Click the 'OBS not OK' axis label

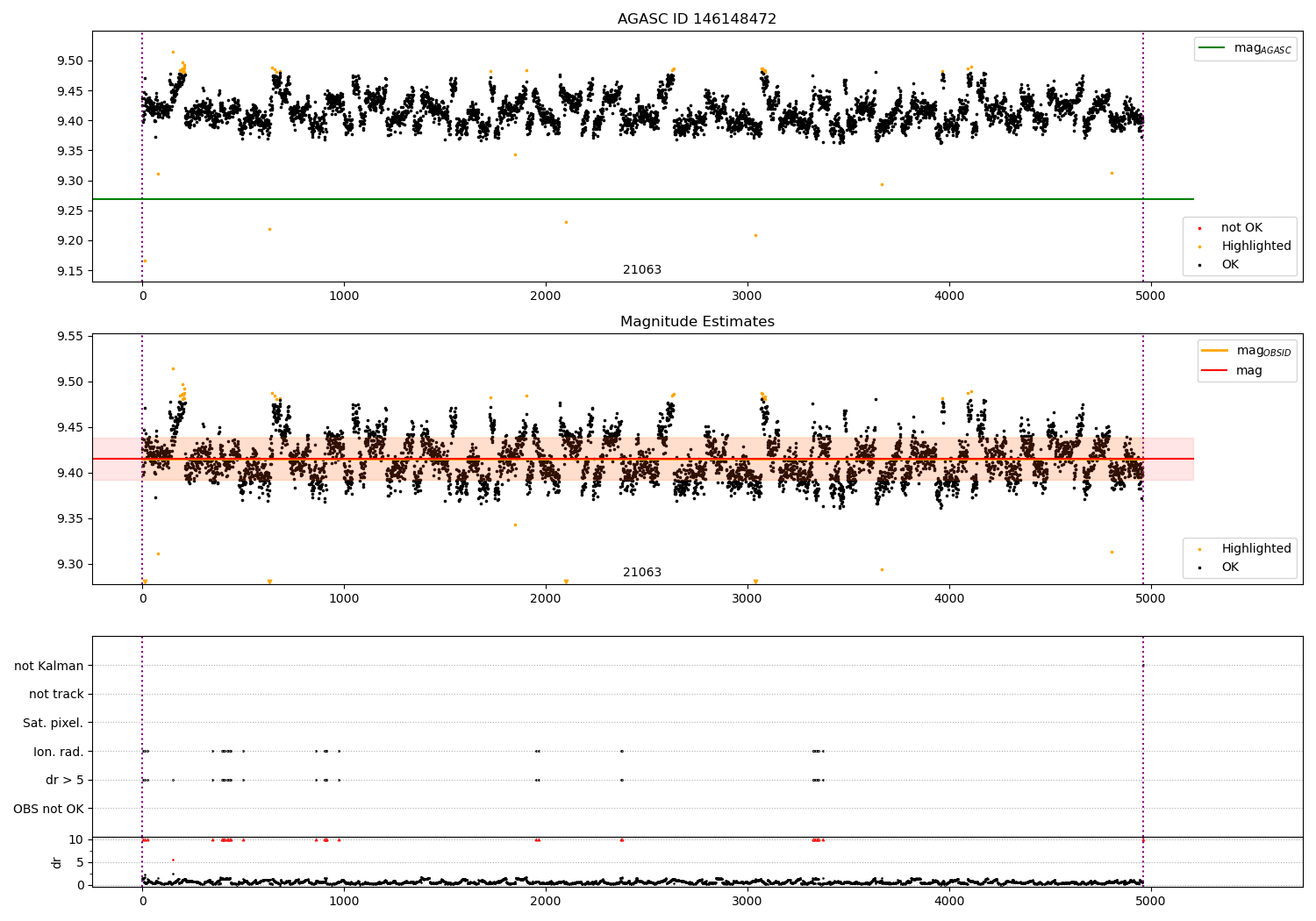point(48,809)
